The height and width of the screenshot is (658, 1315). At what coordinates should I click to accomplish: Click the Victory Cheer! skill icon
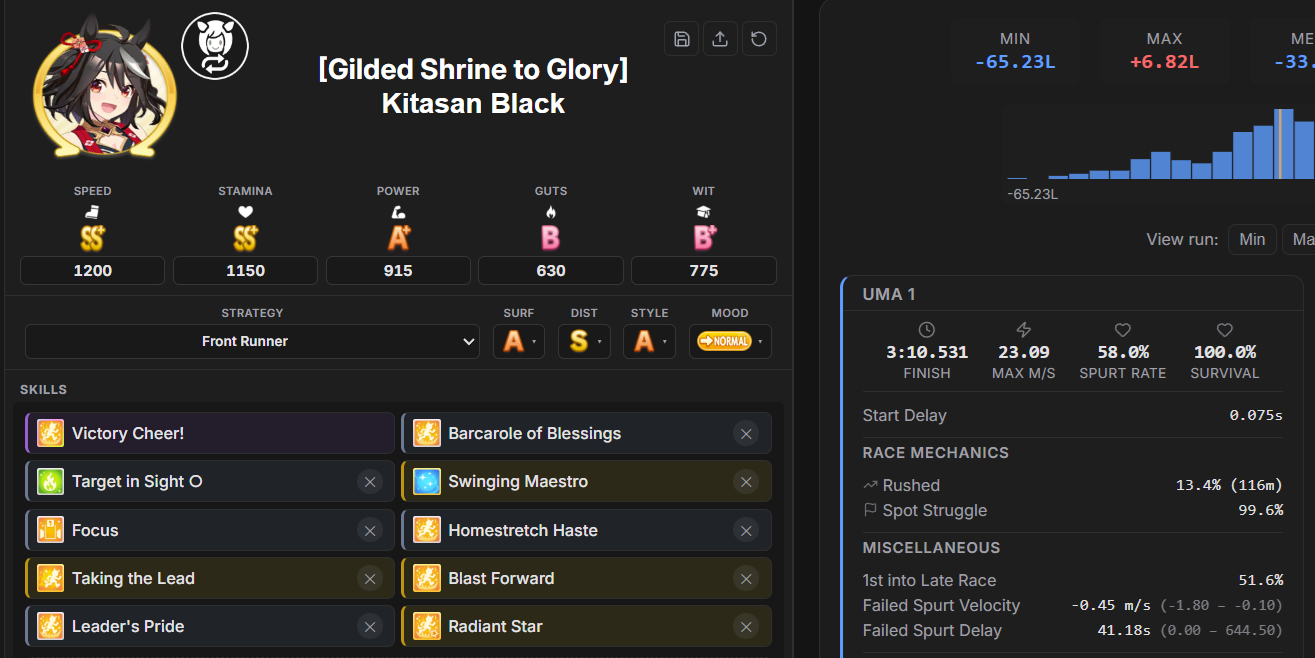click(x=51, y=433)
